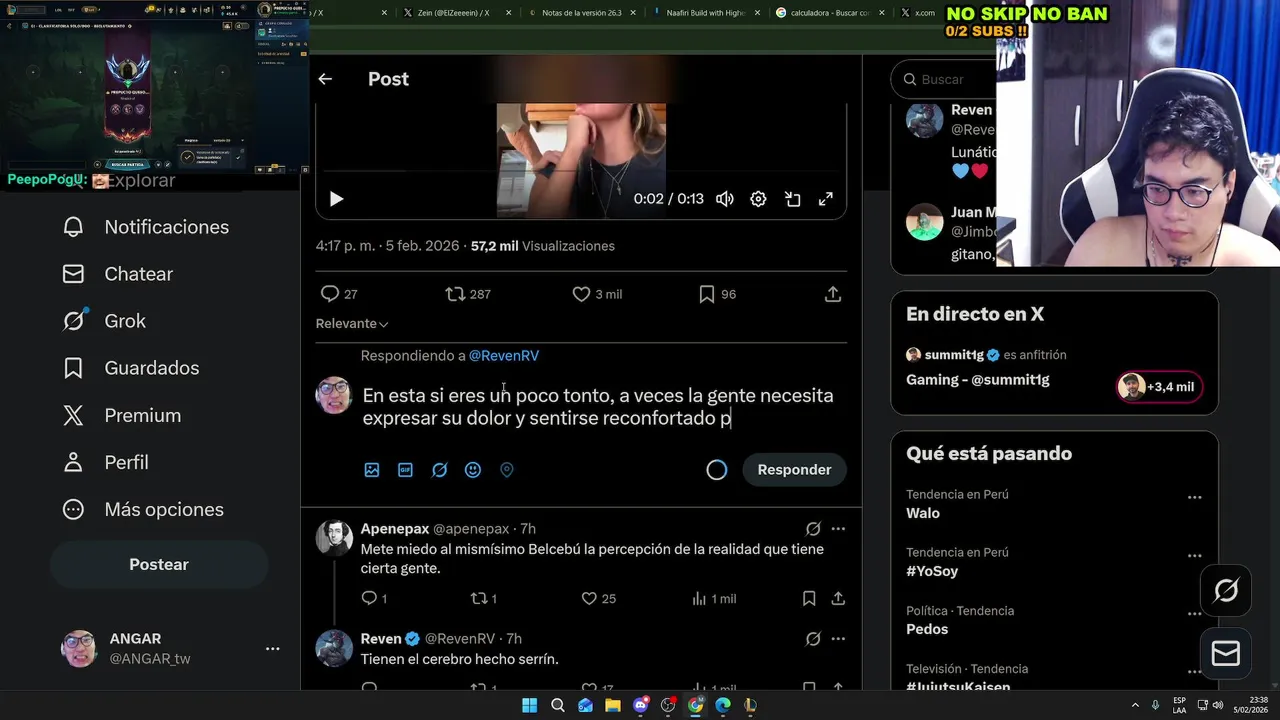The image size is (1280, 720).
Task: Mute the video volume icon
Action: [x=725, y=199]
